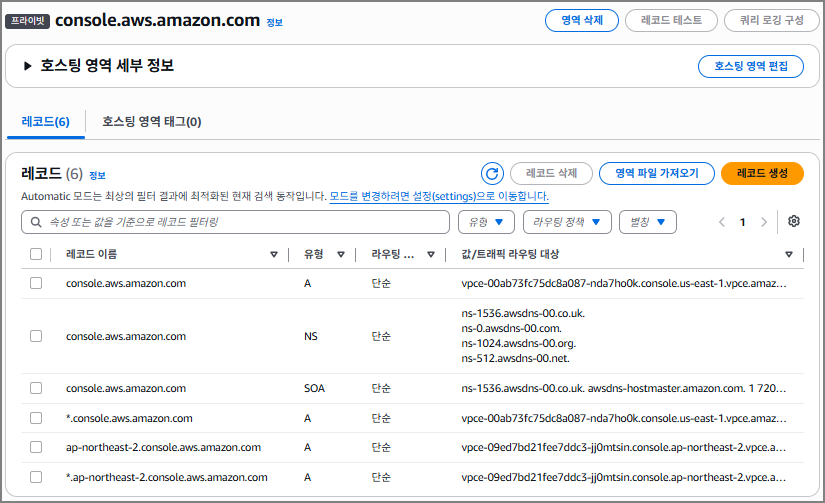Click 영역 파일 가져오기 button
Screen dimensions: 825x503
point(657,173)
